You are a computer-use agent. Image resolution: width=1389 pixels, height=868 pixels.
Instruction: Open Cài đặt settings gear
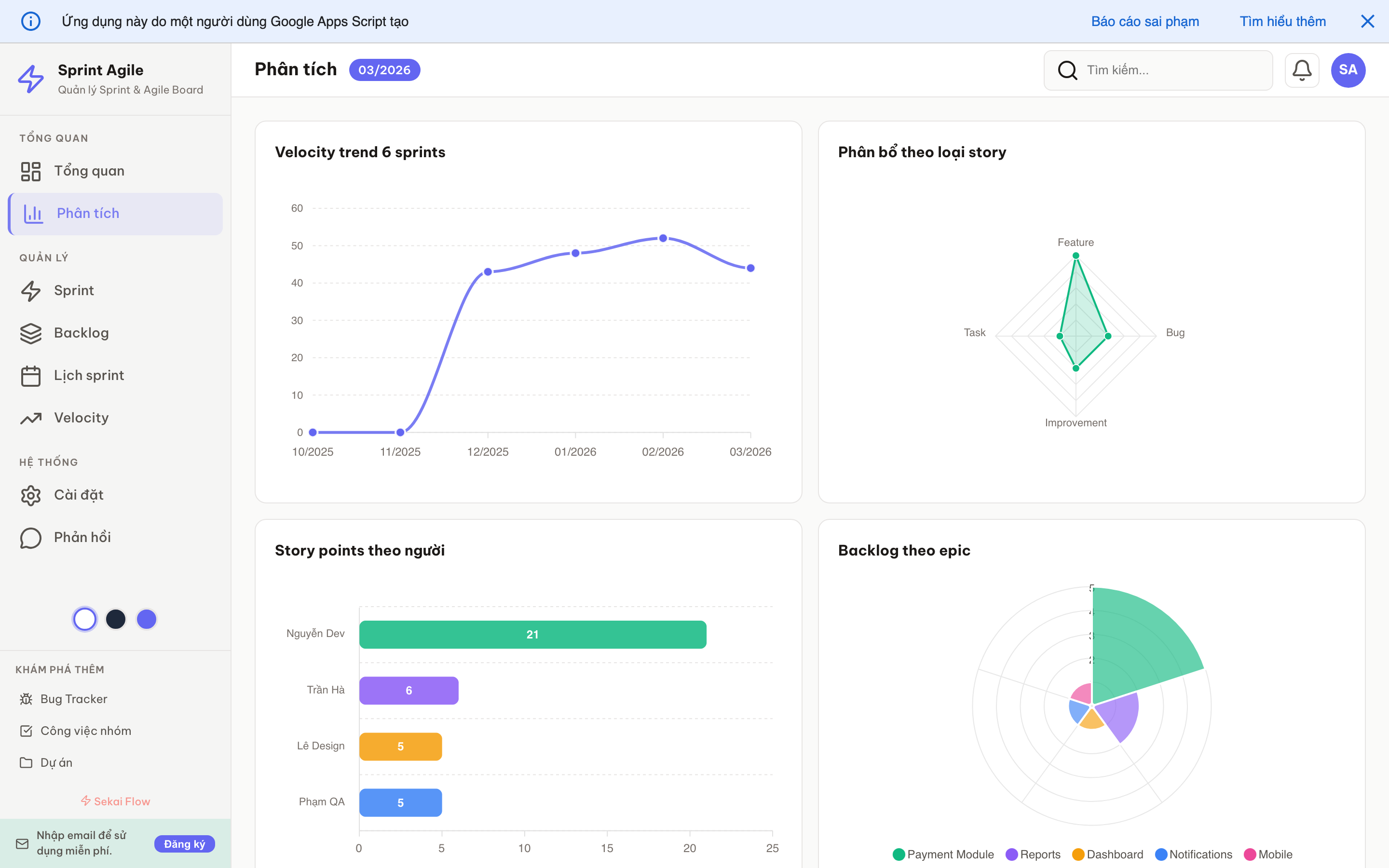31,495
